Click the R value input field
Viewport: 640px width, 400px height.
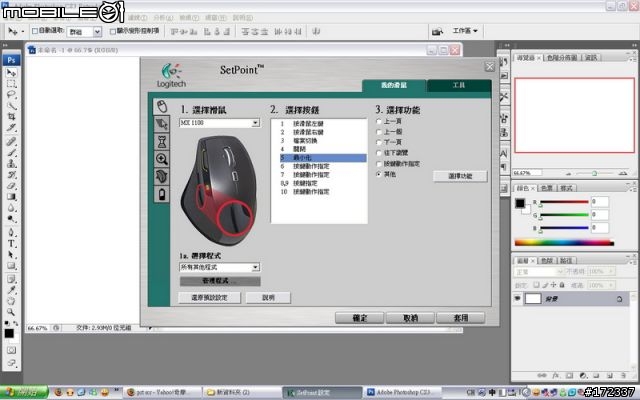click(x=600, y=202)
